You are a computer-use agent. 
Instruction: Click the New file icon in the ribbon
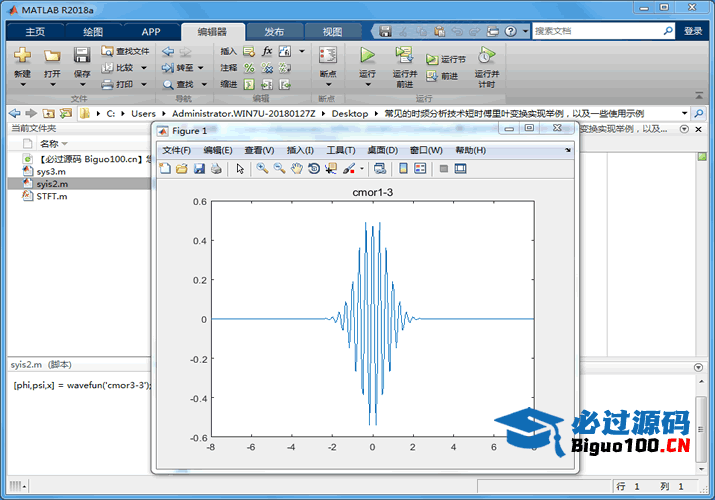[22, 56]
